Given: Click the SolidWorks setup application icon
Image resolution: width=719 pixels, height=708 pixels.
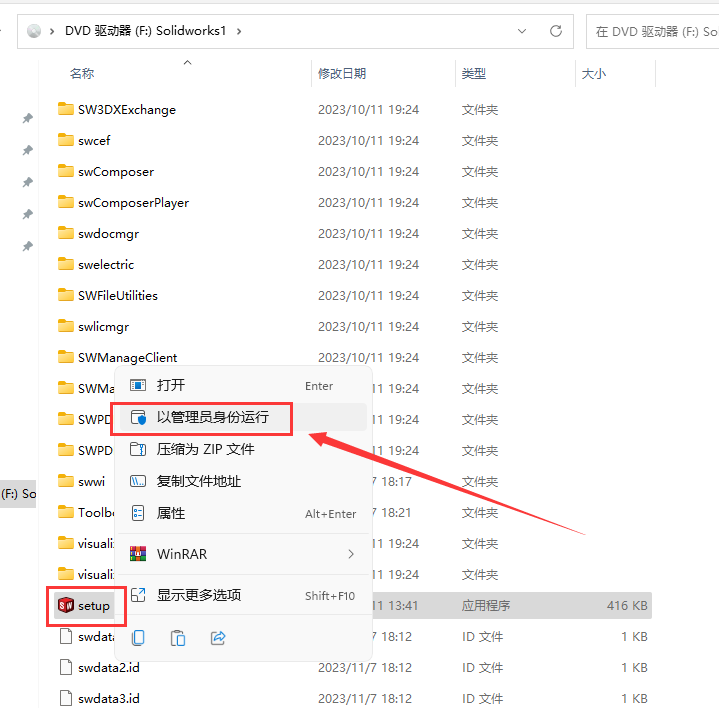Looking at the screenshot, I should (66, 605).
